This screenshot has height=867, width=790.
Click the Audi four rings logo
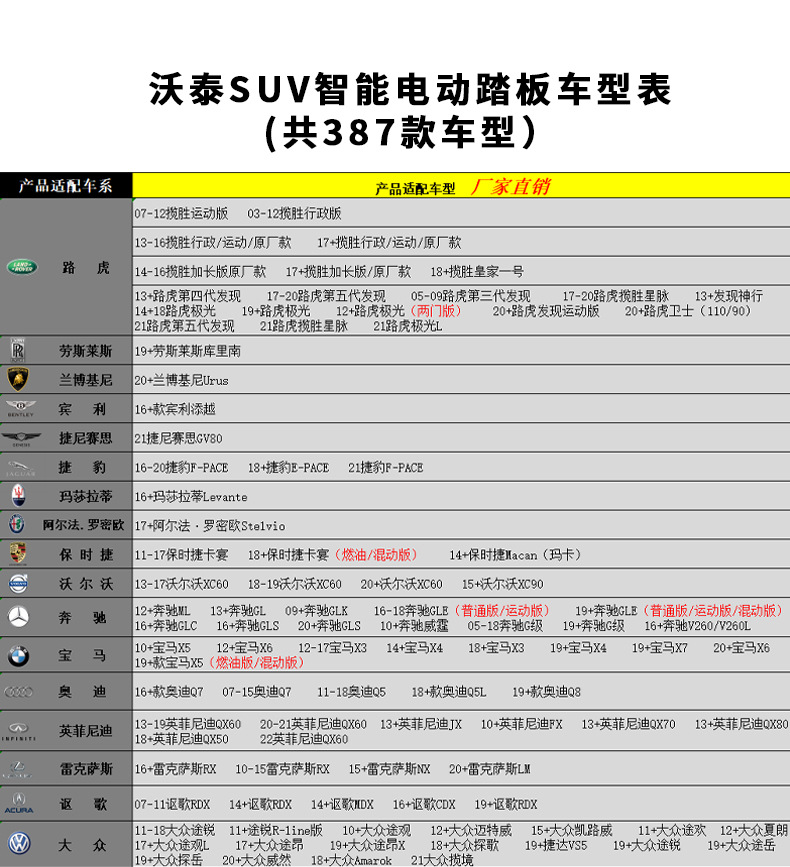click(19, 692)
